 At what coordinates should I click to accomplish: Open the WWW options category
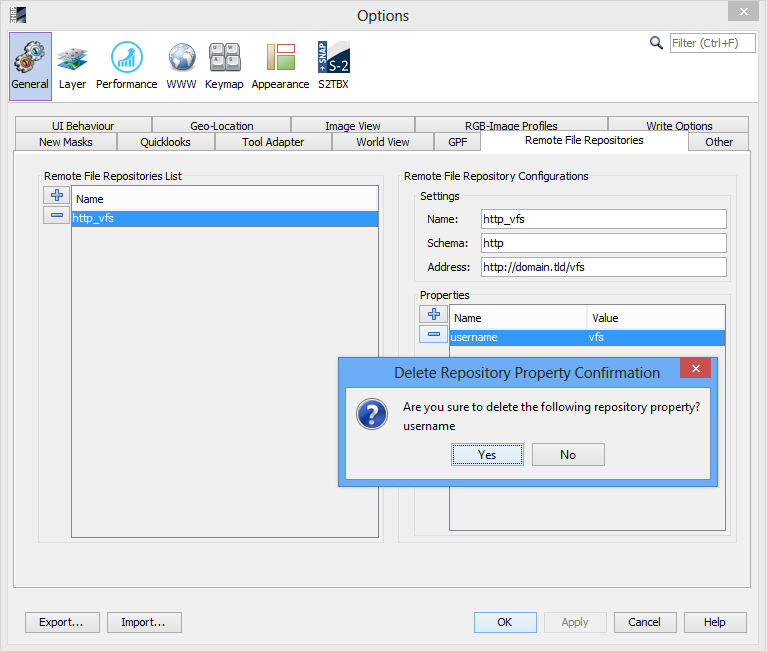pos(181,66)
